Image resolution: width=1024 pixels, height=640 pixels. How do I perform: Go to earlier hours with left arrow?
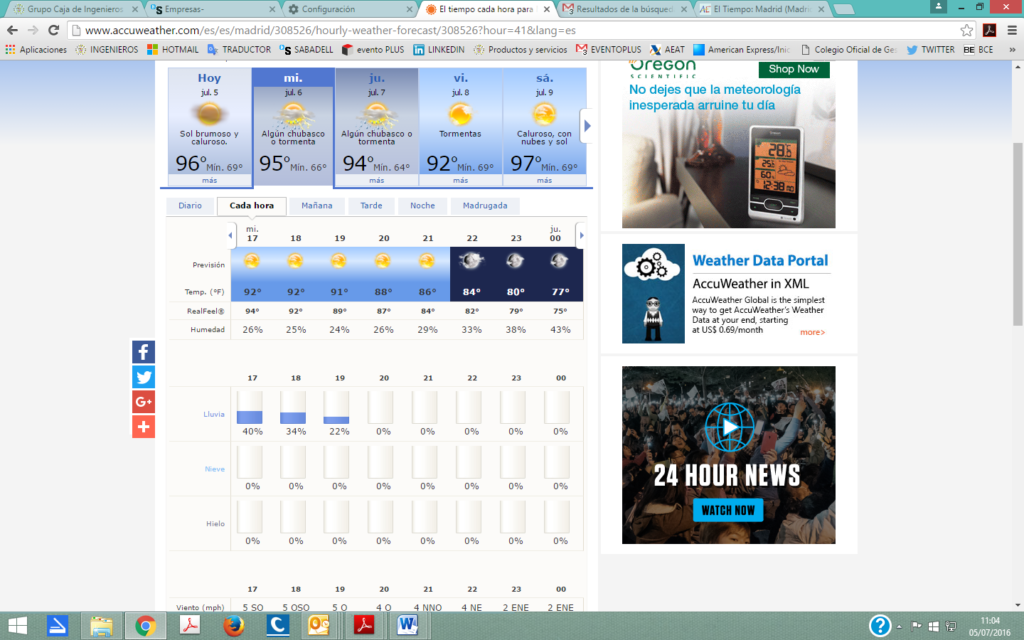pyautogui.click(x=232, y=236)
